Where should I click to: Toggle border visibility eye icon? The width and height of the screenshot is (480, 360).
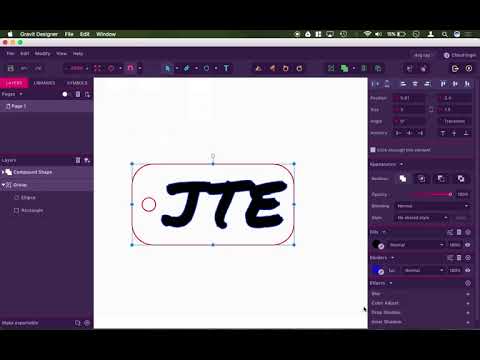tap(468, 270)
